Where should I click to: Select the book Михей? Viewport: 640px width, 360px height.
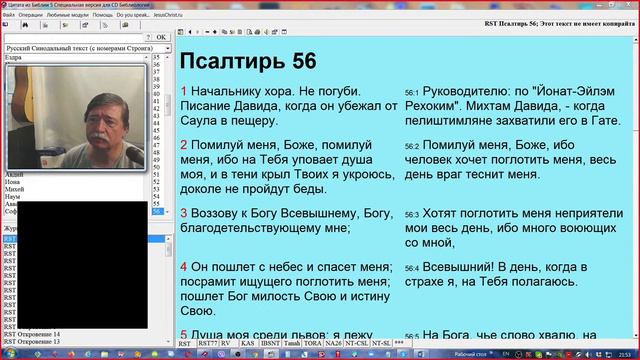tap(14, 189)
